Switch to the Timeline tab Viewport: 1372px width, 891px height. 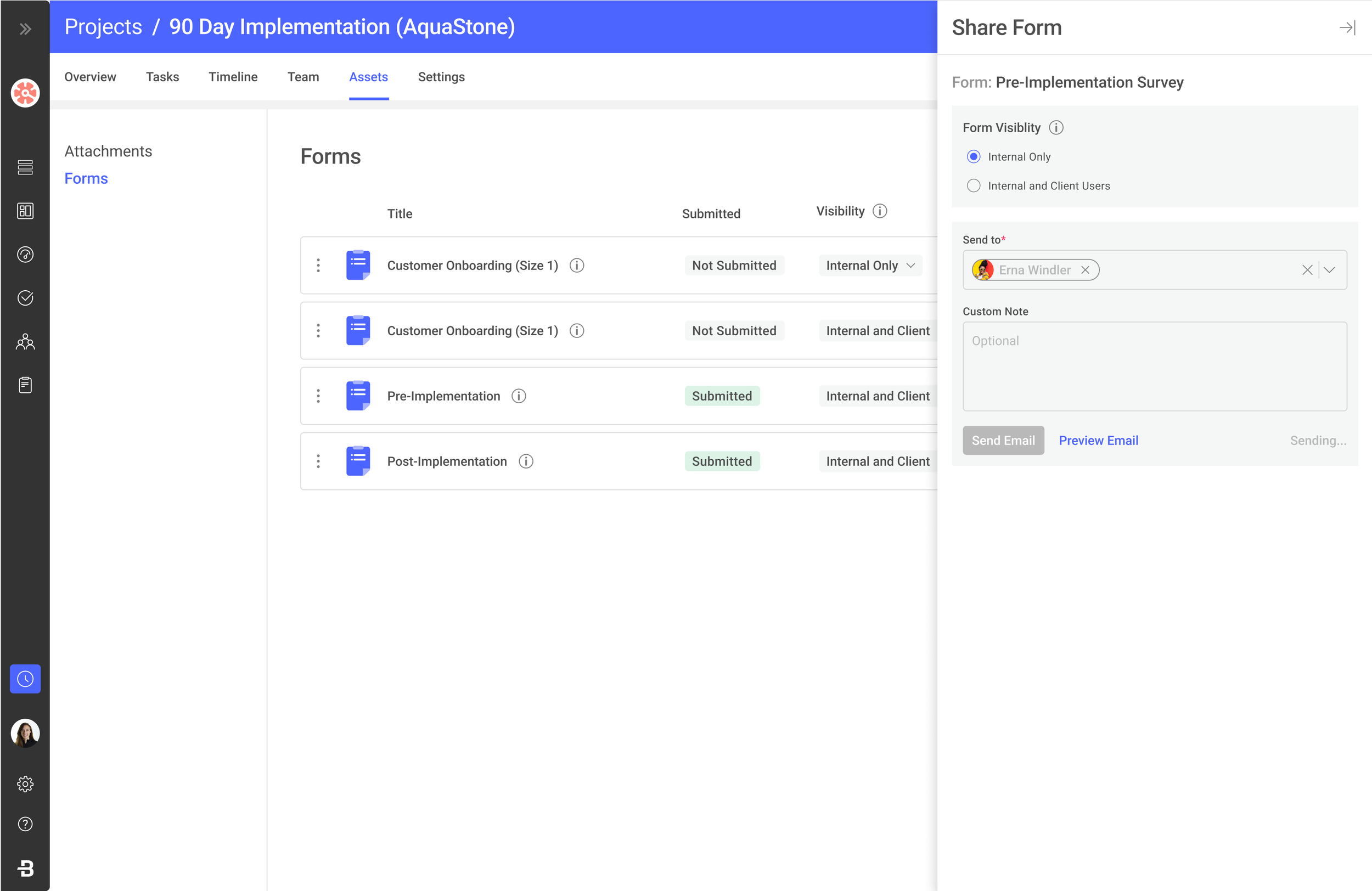(233, 77)
